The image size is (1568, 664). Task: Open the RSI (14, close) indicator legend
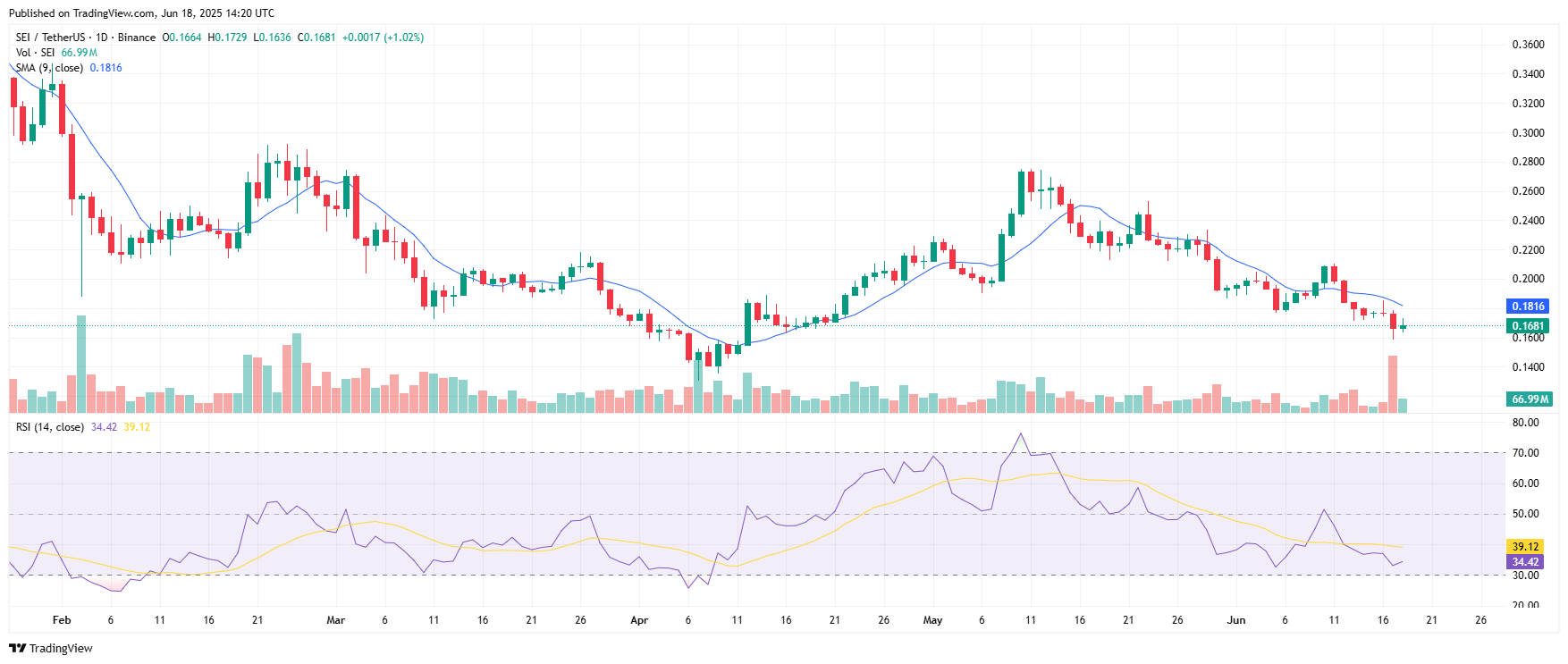(x=50, y=427)
